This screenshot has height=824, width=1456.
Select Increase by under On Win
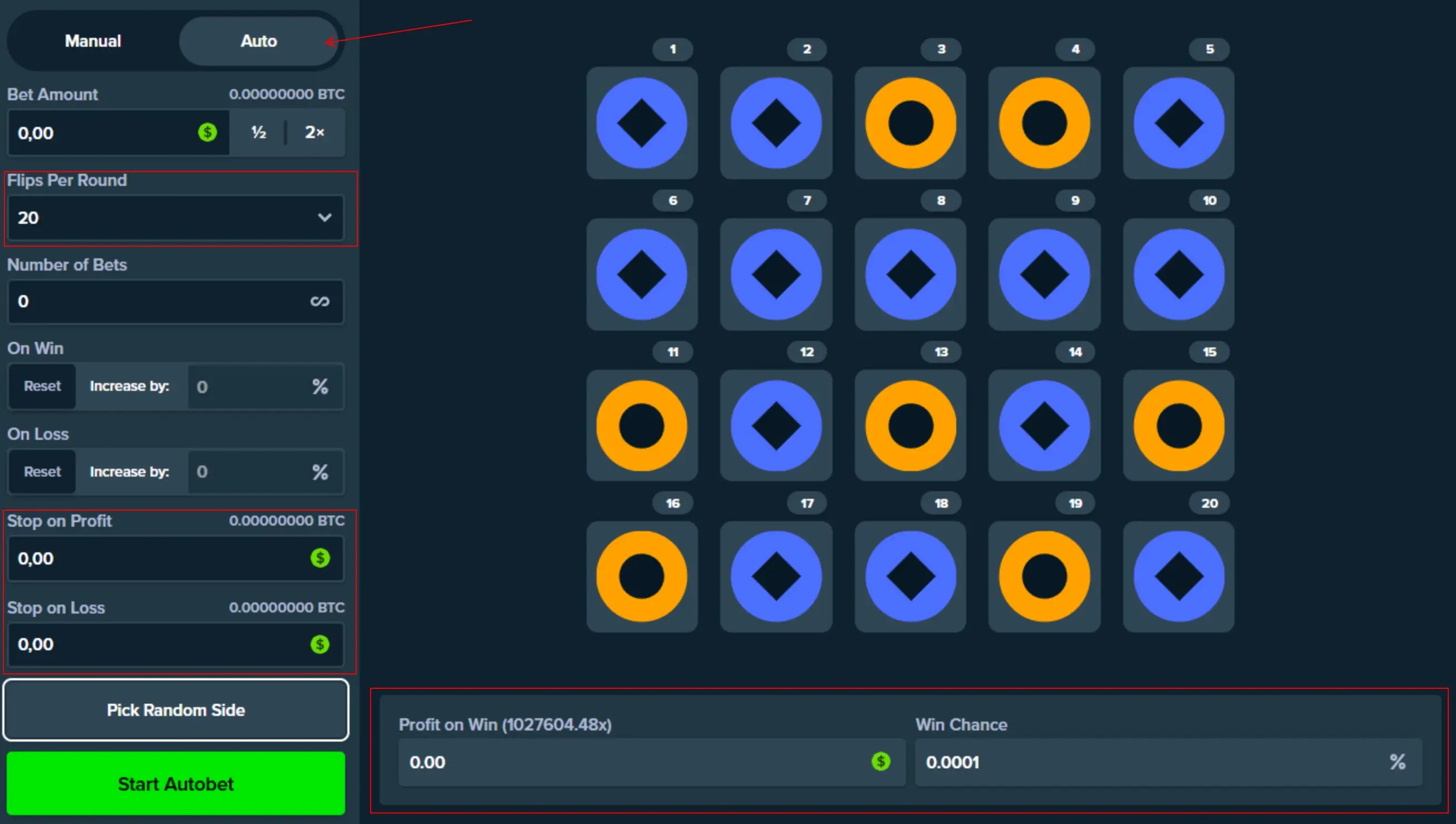click(130, 386)
